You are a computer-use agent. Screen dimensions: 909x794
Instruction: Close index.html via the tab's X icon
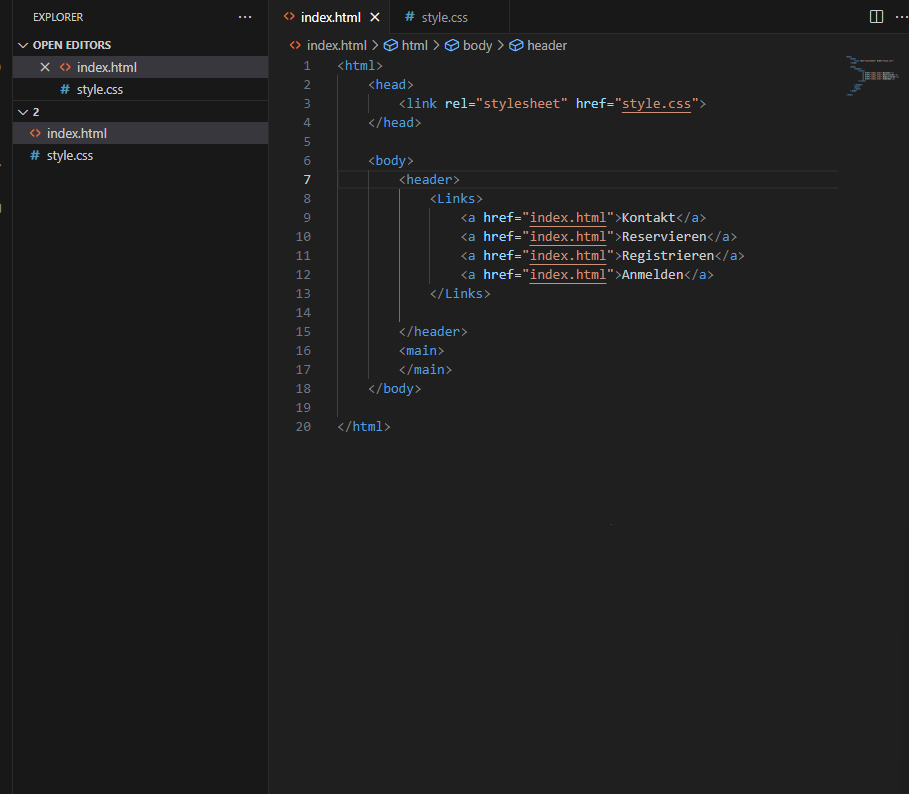point(374,16)
